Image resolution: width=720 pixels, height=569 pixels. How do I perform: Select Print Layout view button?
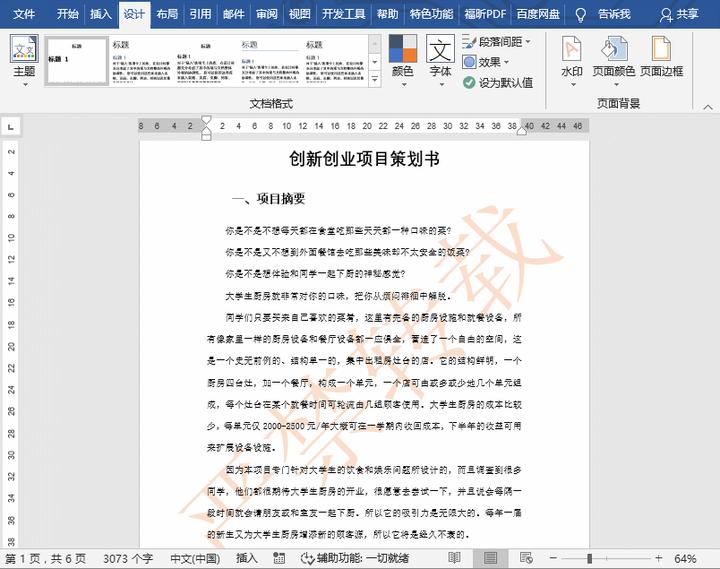click(x=491, y=557)
